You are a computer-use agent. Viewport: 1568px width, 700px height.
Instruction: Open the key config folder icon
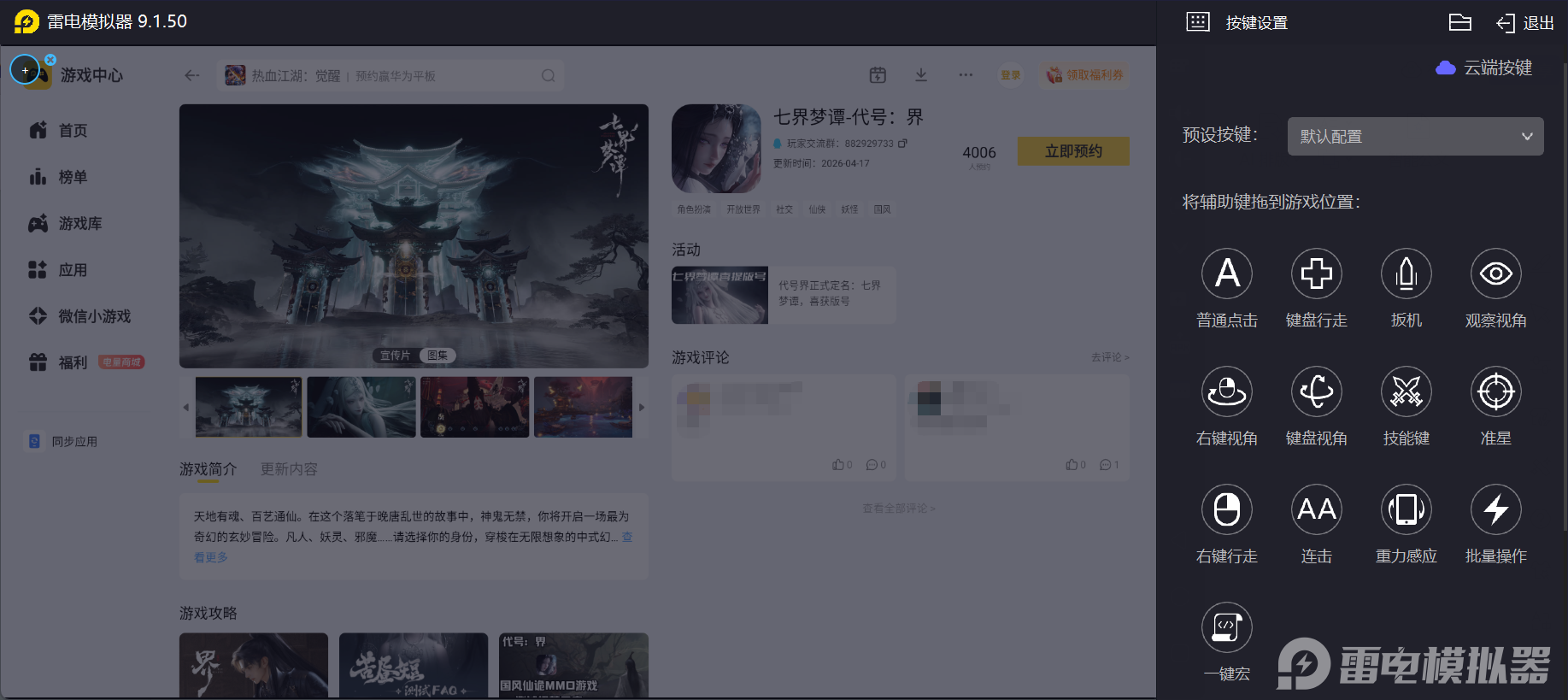1460,22
